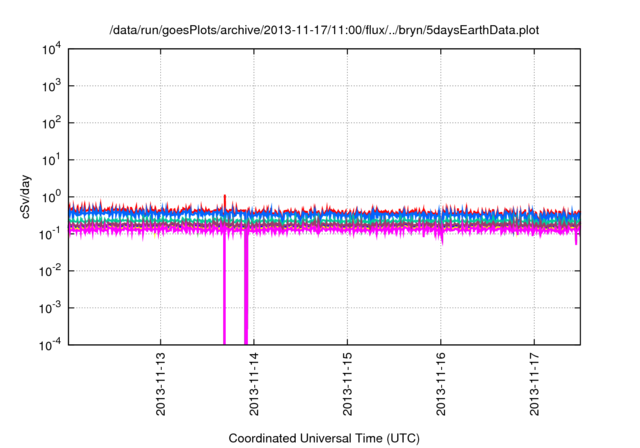Click the 10^3 y-axis tick label
The image size is (640, 448).
(x=51, y=86)
